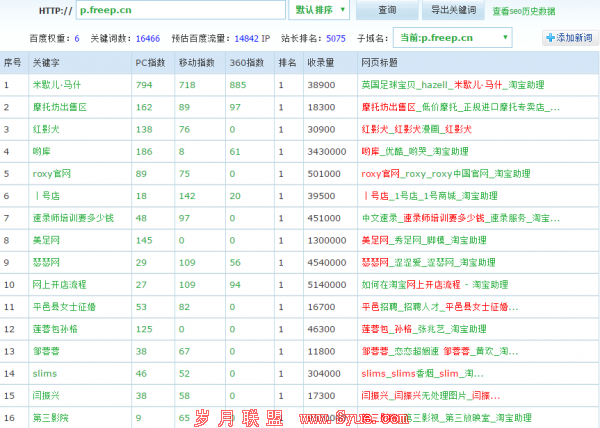
Task: Click keyword count 16466
Action: coord(148,39)
